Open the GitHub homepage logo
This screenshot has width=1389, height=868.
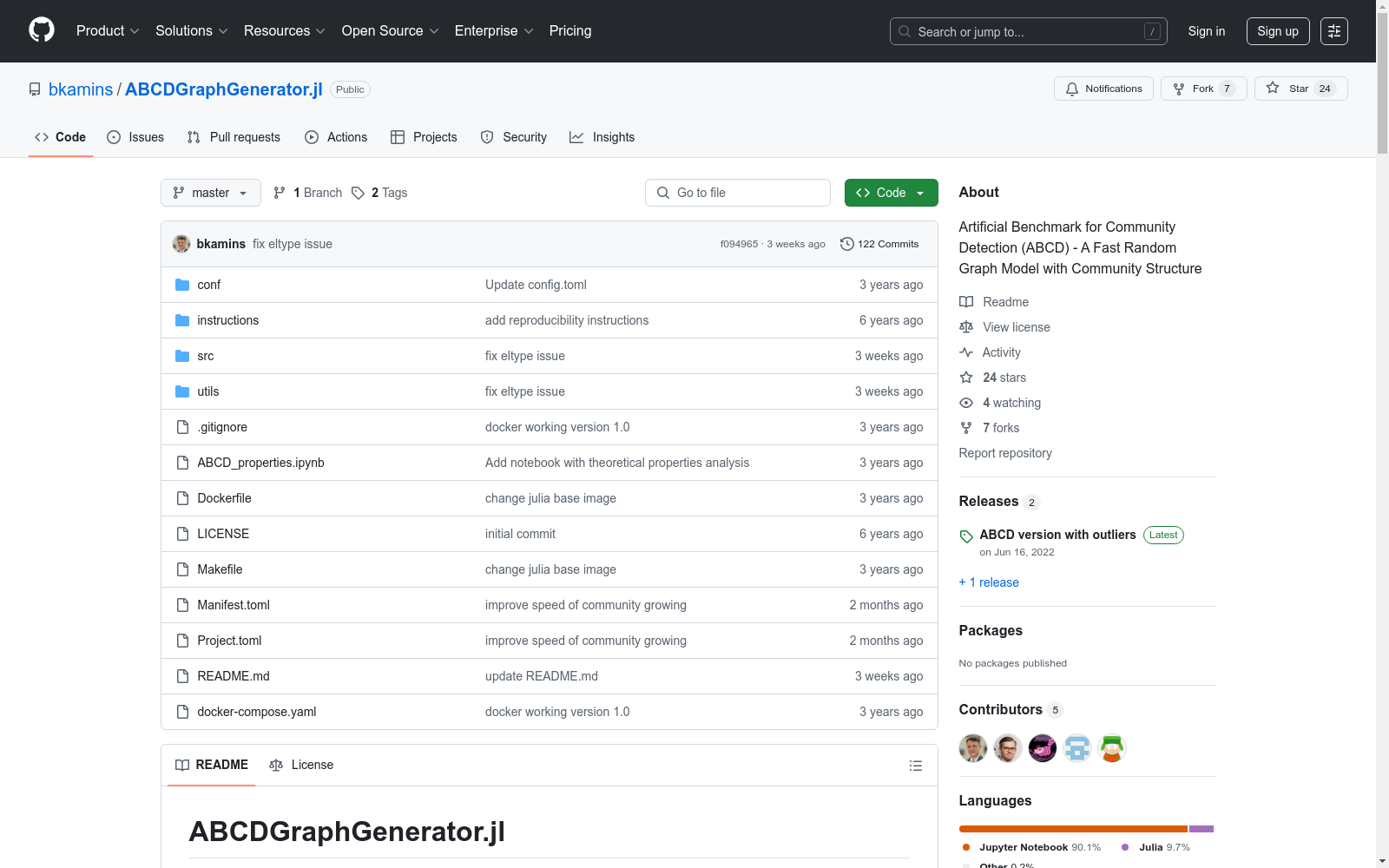pos(42,30)
